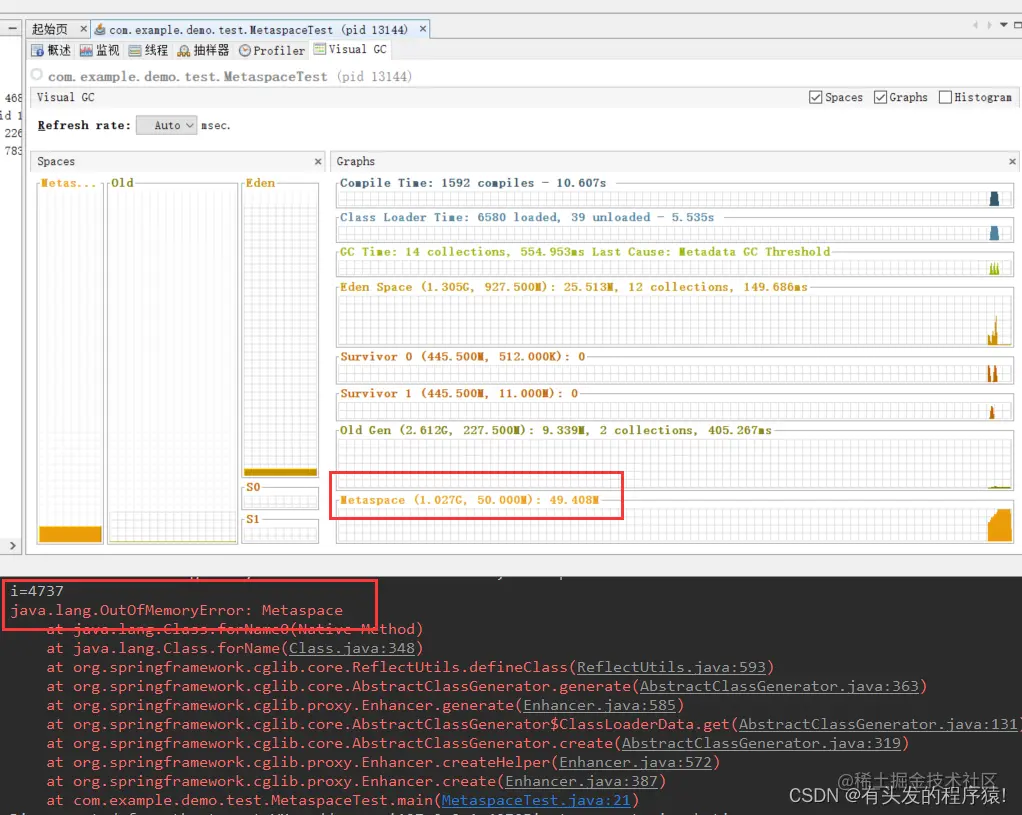Click 'java.lang.OutOfMemoryError: Metaspace' text
This screenshot has height=815, width=1022.
(x=177, y=610)
